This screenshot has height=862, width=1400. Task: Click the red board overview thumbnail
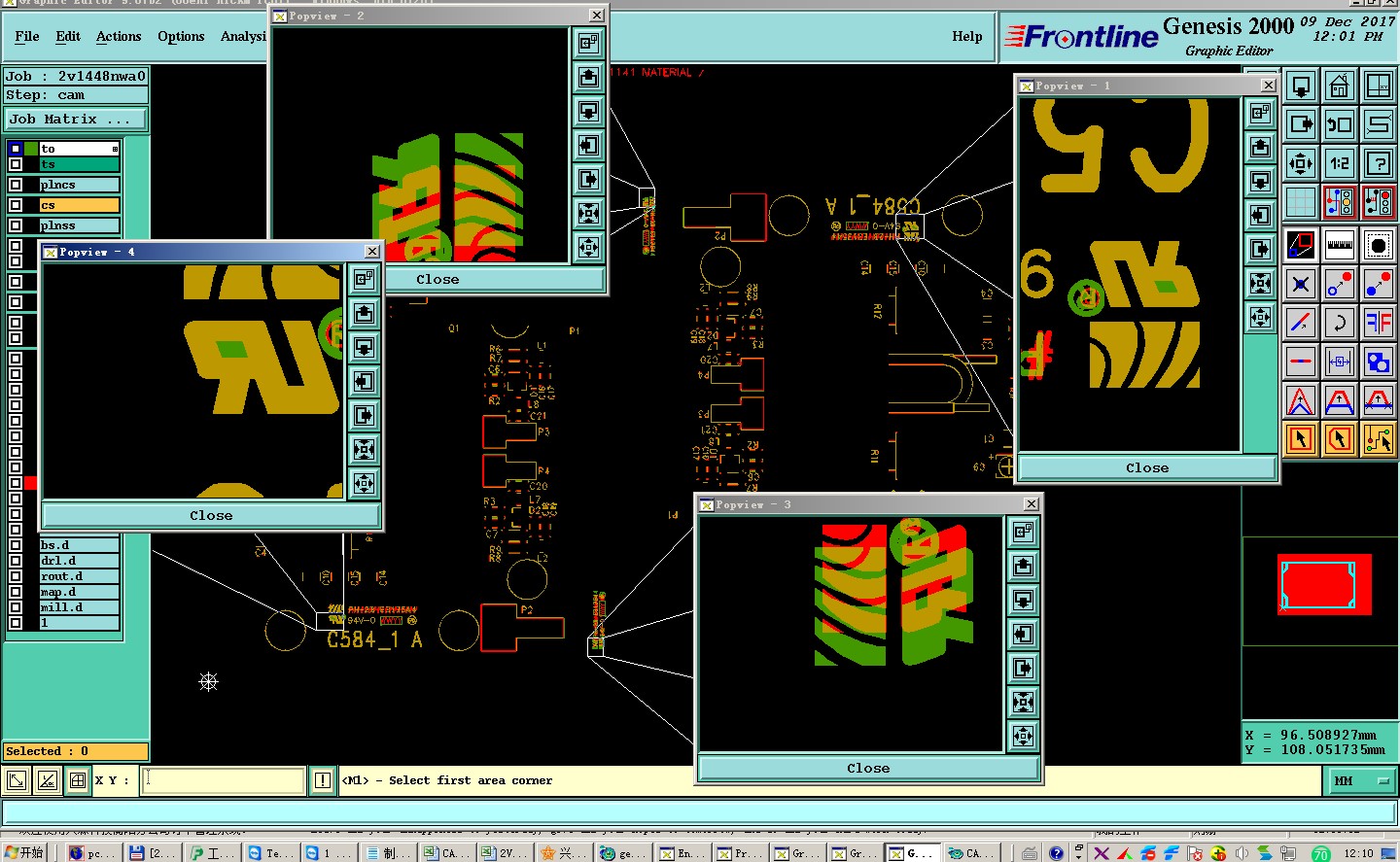tap(1323, 584)
